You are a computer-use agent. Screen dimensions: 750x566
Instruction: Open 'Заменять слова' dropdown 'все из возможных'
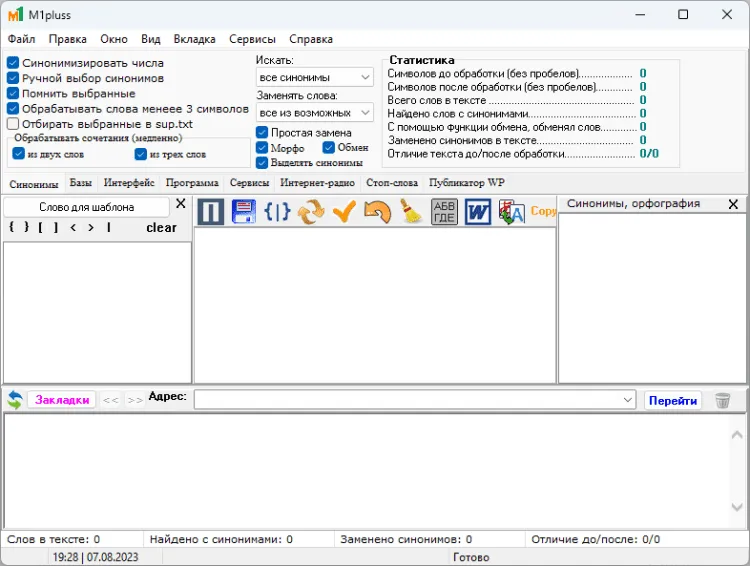coord(315,112)
